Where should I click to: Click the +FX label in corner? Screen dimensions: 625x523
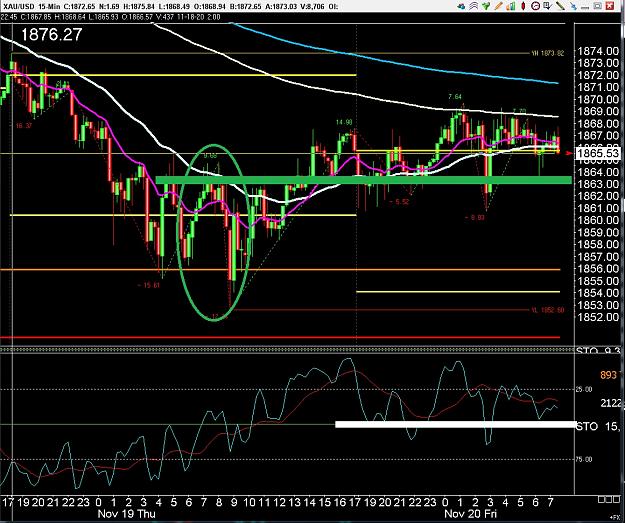[x=617, y=517]
